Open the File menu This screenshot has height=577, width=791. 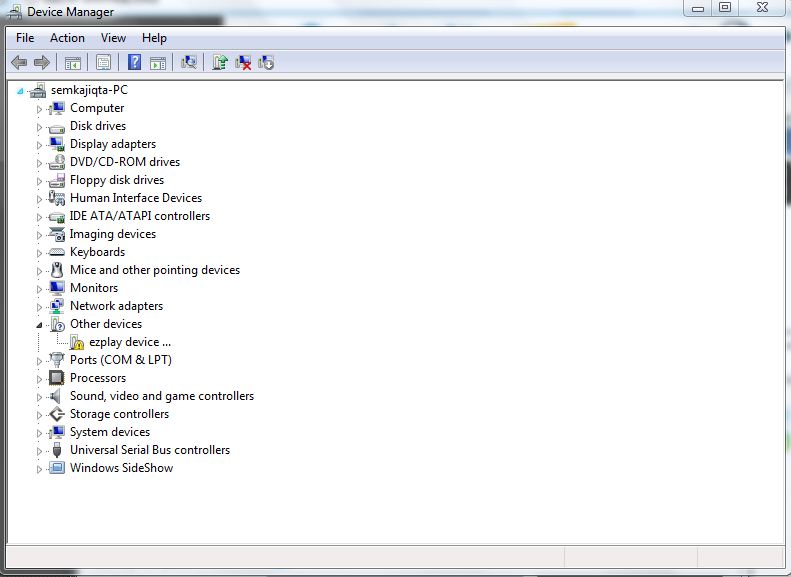25,38
